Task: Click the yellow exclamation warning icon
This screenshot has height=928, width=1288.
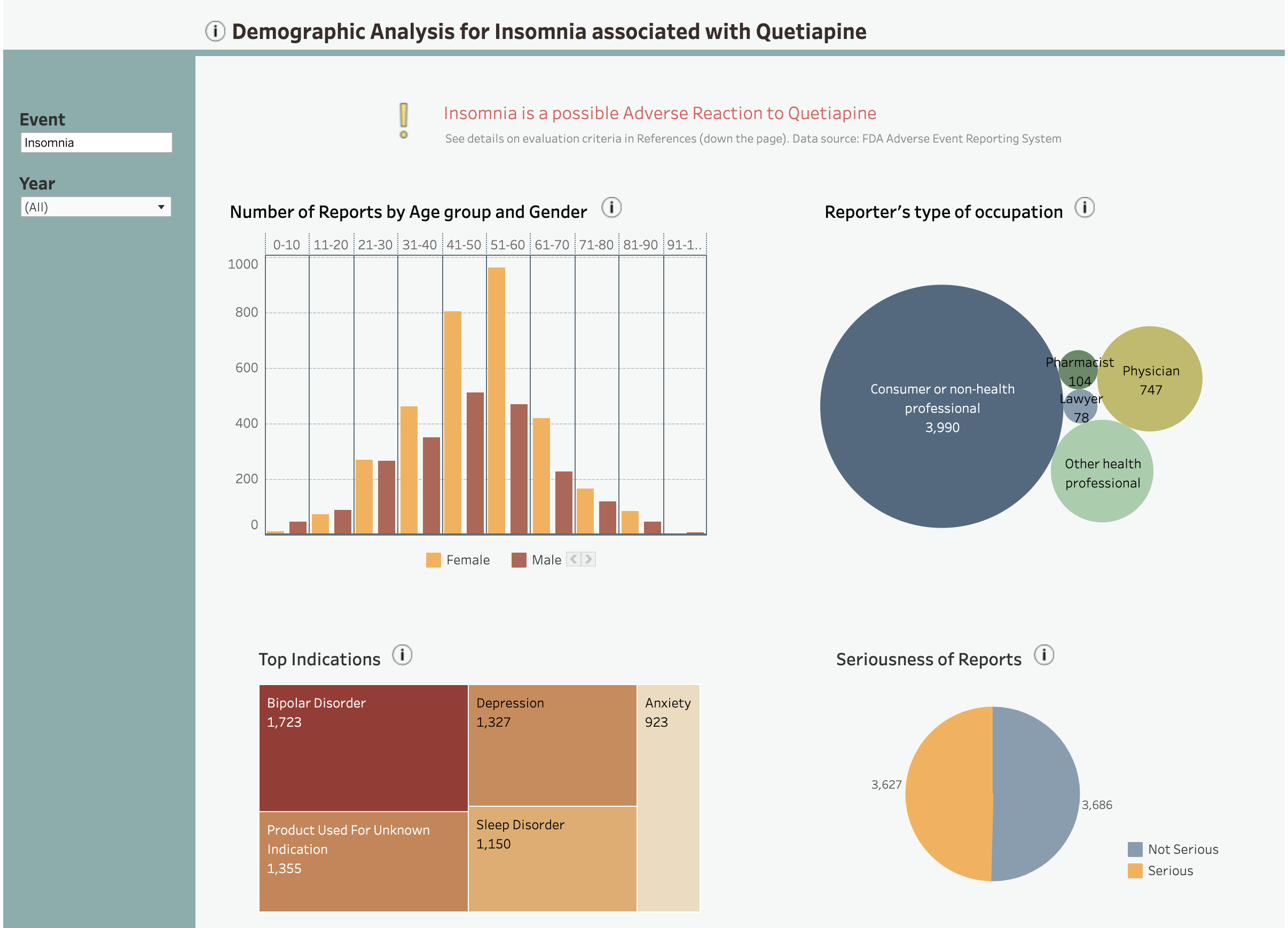Action: coord(403,120)
